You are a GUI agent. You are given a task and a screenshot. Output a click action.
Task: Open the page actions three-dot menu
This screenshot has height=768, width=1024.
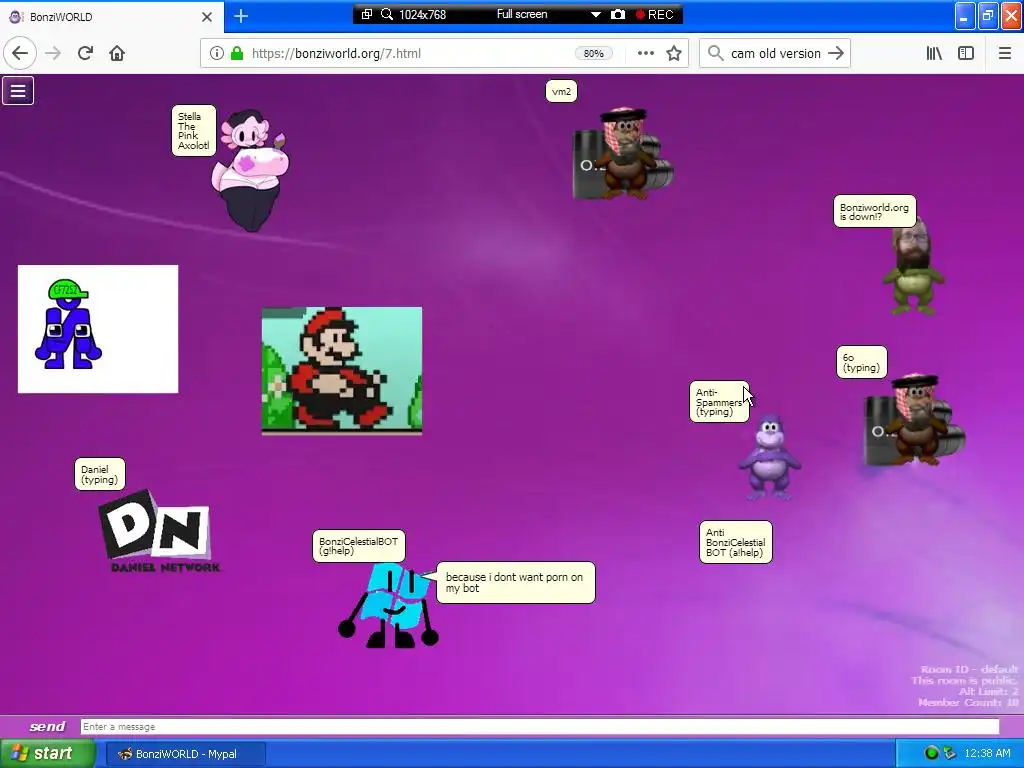pos(646,54)
